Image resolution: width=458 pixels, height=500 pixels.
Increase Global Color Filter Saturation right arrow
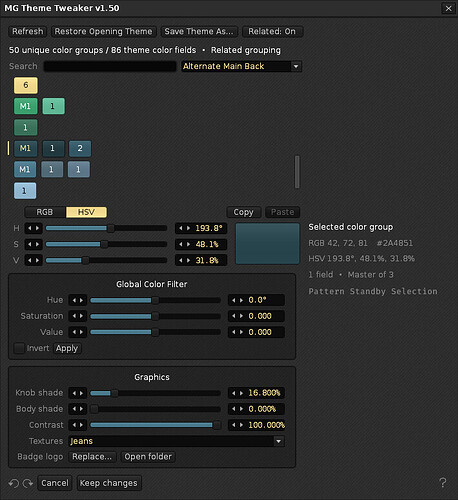(x=82, y=316)
